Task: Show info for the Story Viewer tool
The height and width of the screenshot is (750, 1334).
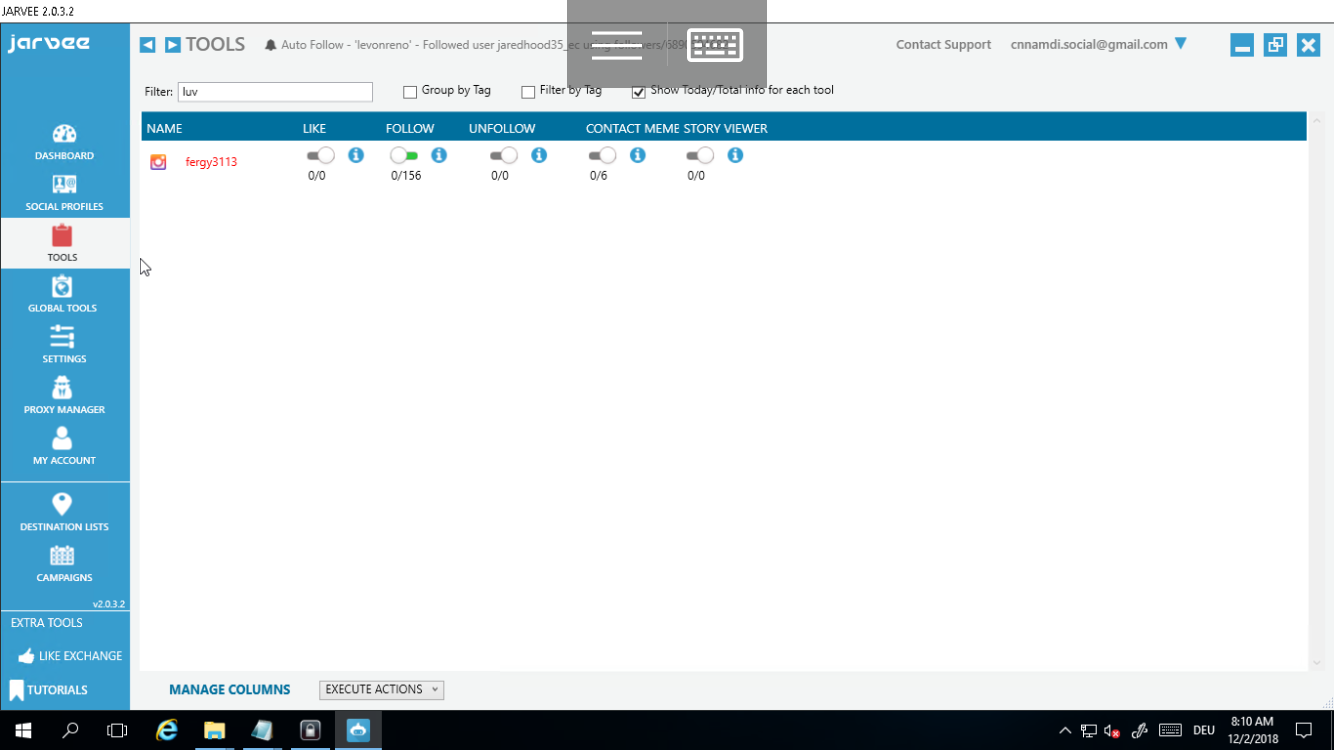Action: tap(735, 155)
